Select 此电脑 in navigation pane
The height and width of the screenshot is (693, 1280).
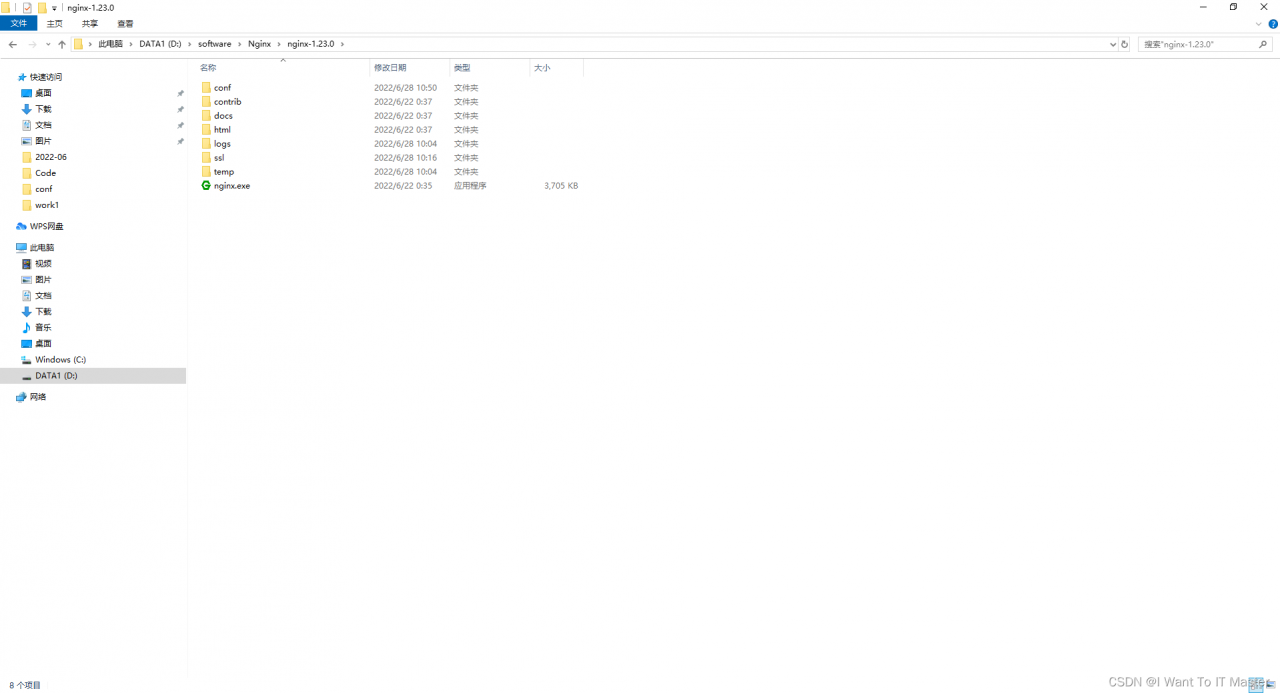click(x=41, y=247)
